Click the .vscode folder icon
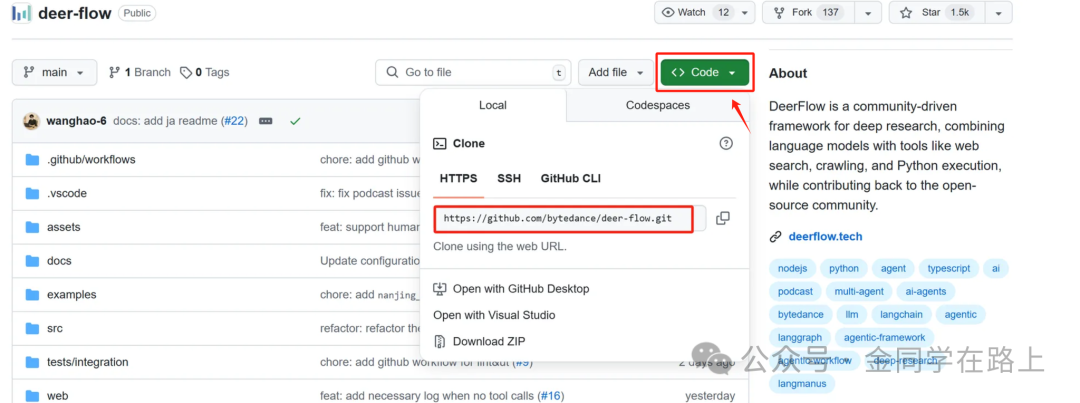Image resolution: width=1080 pixels, height=403 pixels. (32, 194)
